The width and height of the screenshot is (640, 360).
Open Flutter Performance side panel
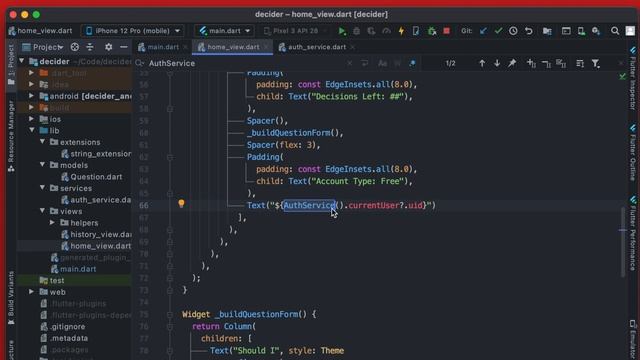point(633,233)
